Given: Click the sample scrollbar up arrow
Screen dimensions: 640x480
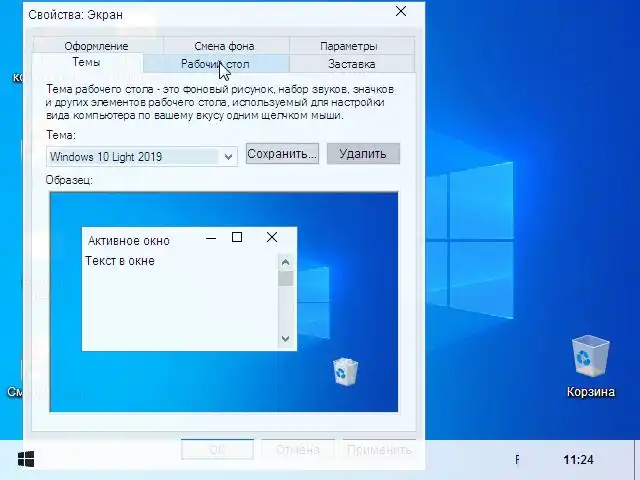Looking at the screenshot, I should point(285,262).
